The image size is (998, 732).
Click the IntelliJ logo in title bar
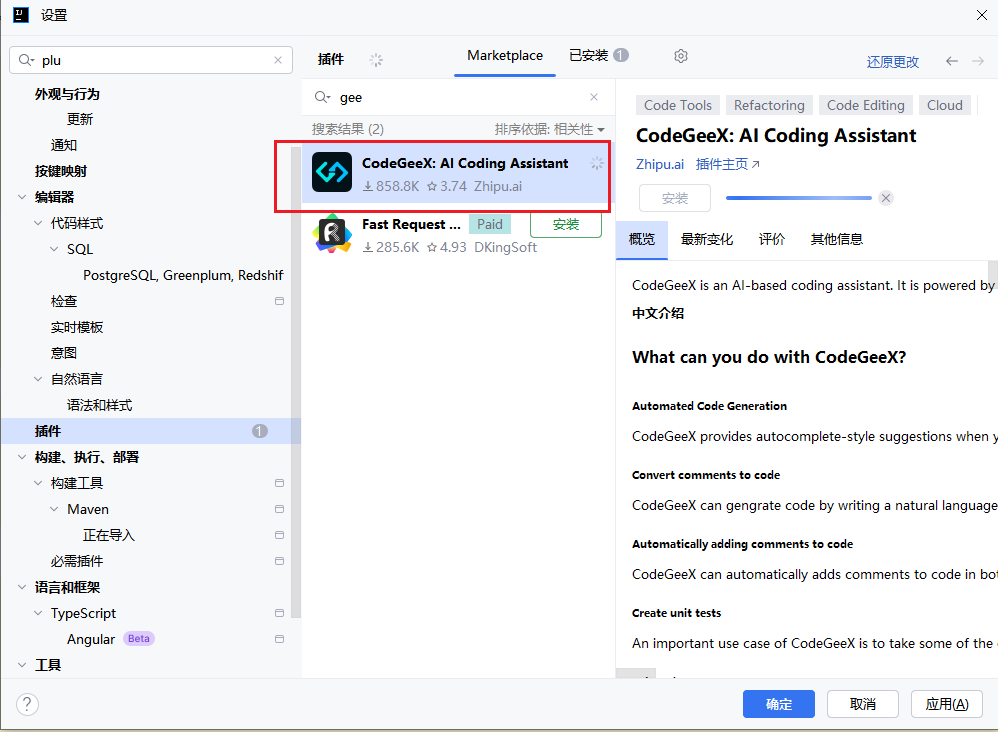click(20, 15)
